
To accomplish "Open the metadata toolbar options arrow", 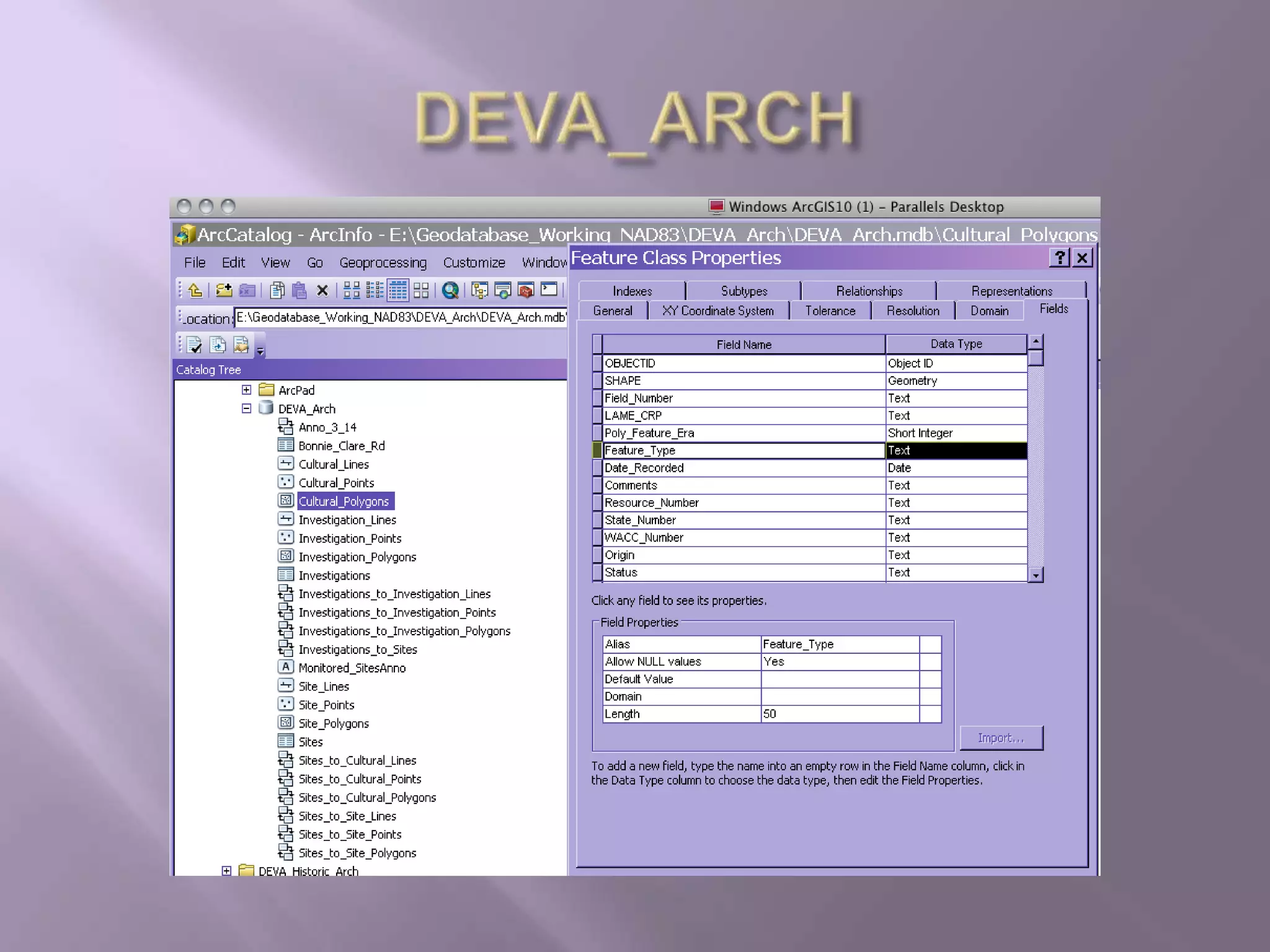I will pyautogui.click(x=260, y=351).
